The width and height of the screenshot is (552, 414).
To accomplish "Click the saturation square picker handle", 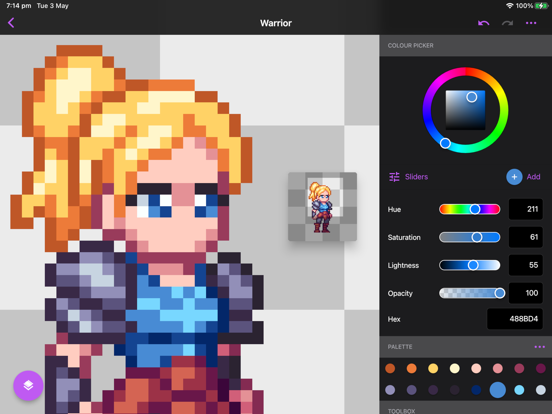I will tap(472, 97).
